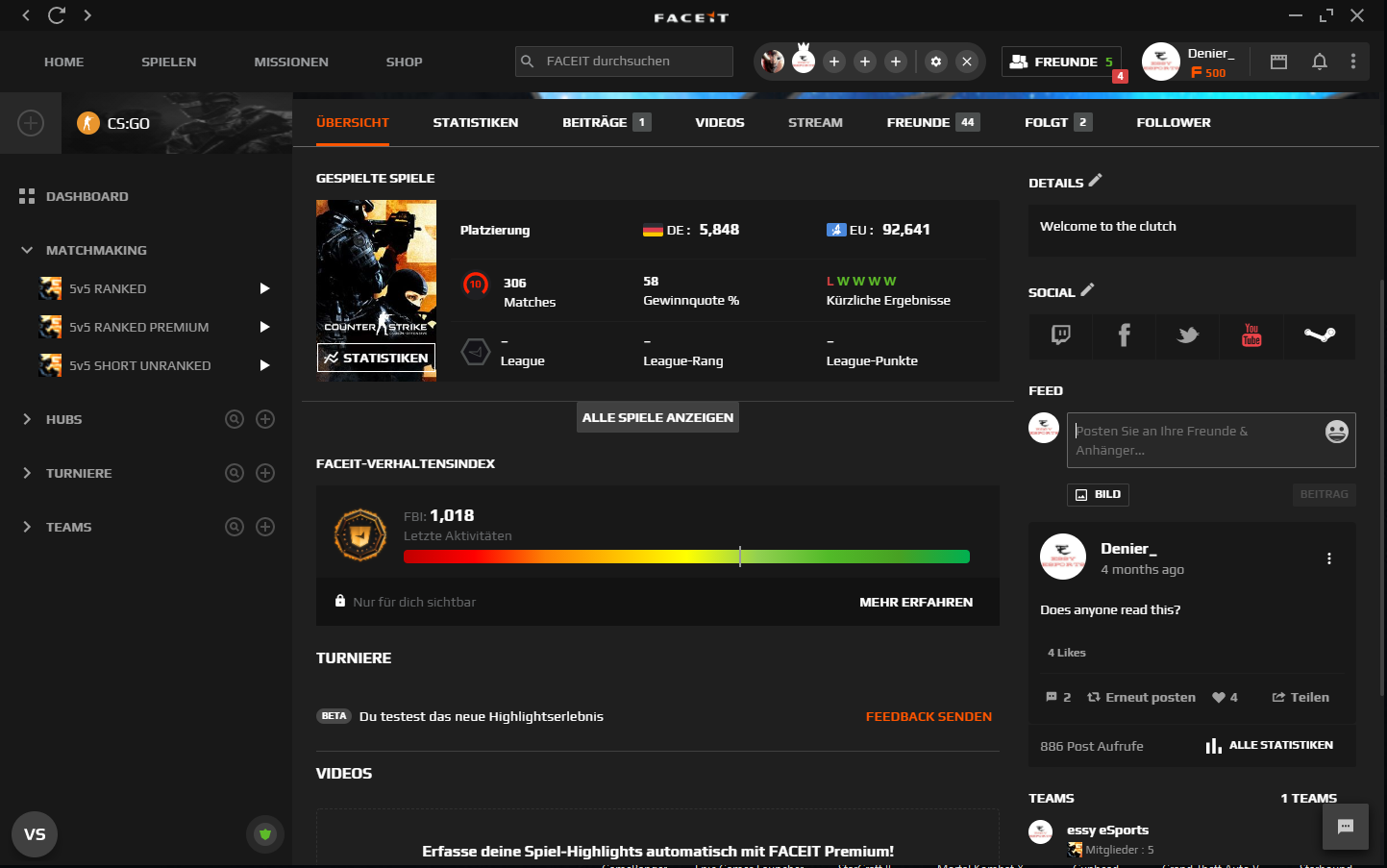Screen dimensions: 1387x868
Task: Open emoji picker in feed box
Action: (1337, 432)
